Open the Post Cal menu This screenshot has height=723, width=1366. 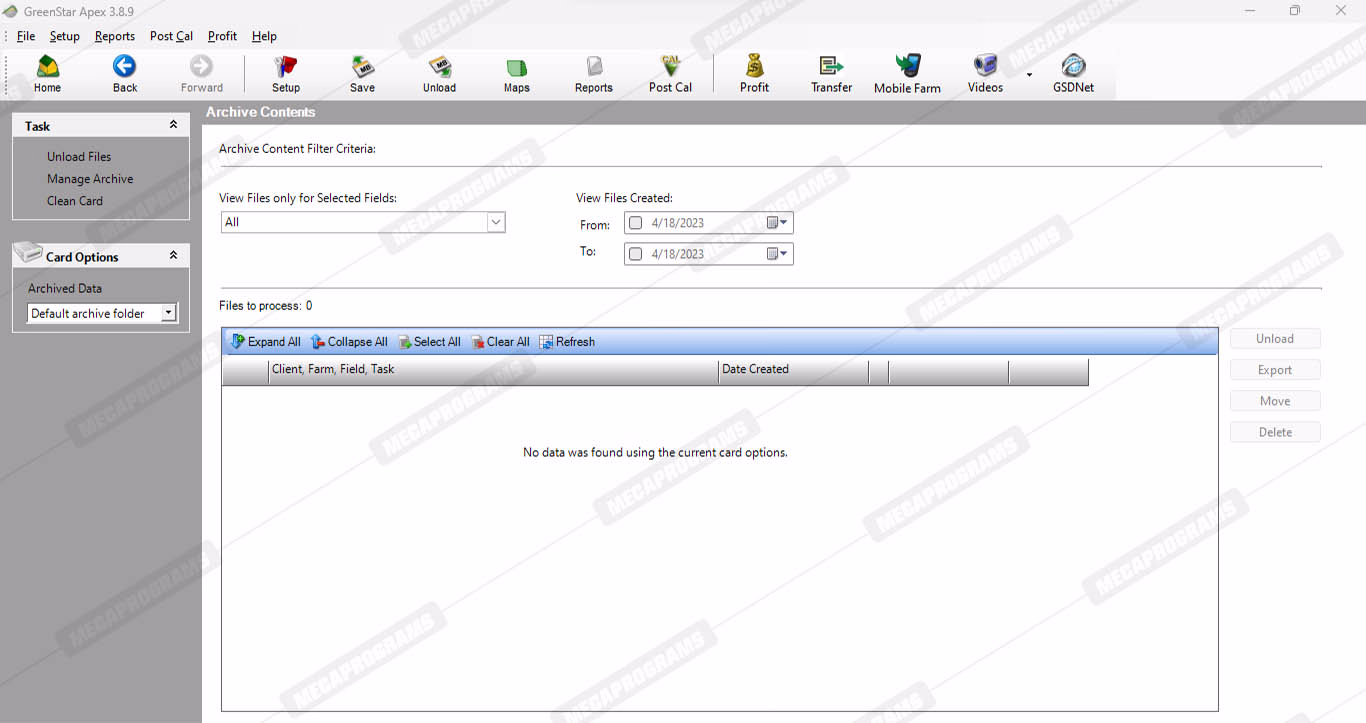click(x=171, y=36)
